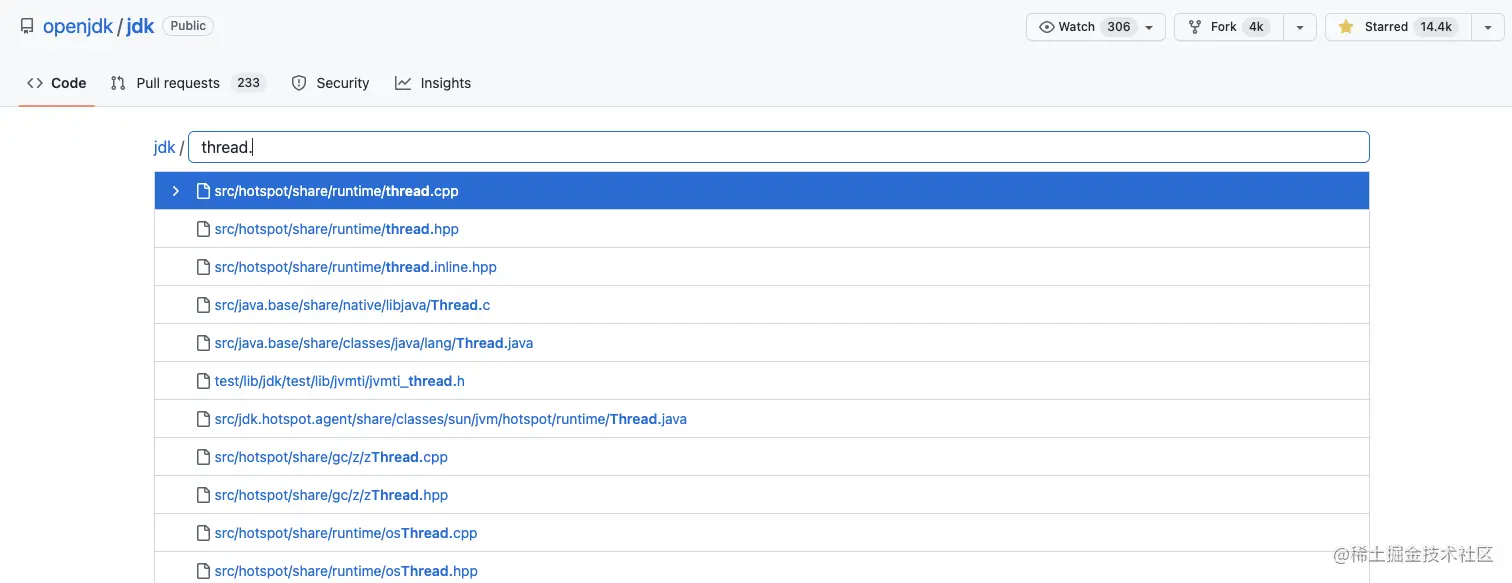Click the Starred button

[x=1398, y=27]
